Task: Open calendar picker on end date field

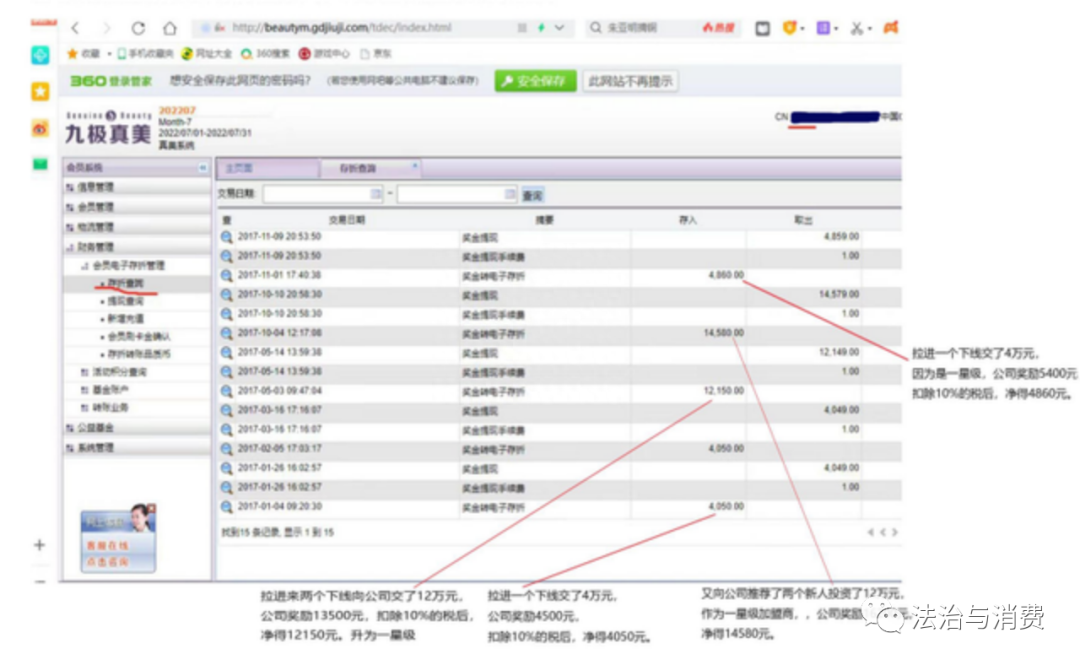Action: (510, 194)
